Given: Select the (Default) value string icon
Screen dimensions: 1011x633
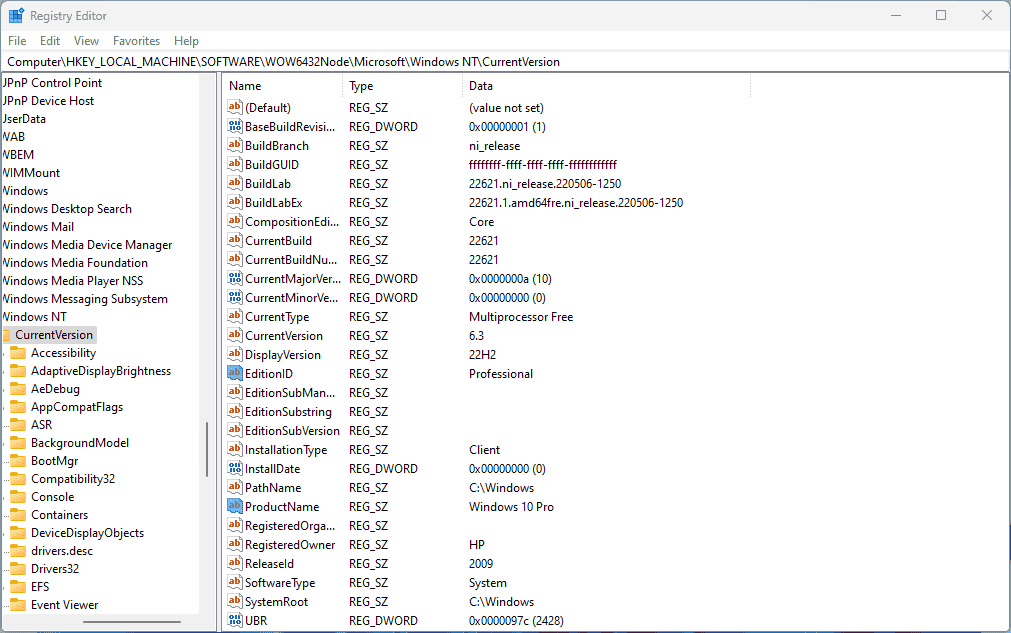Looking at the screenshot, I should [x=235, y=107].
